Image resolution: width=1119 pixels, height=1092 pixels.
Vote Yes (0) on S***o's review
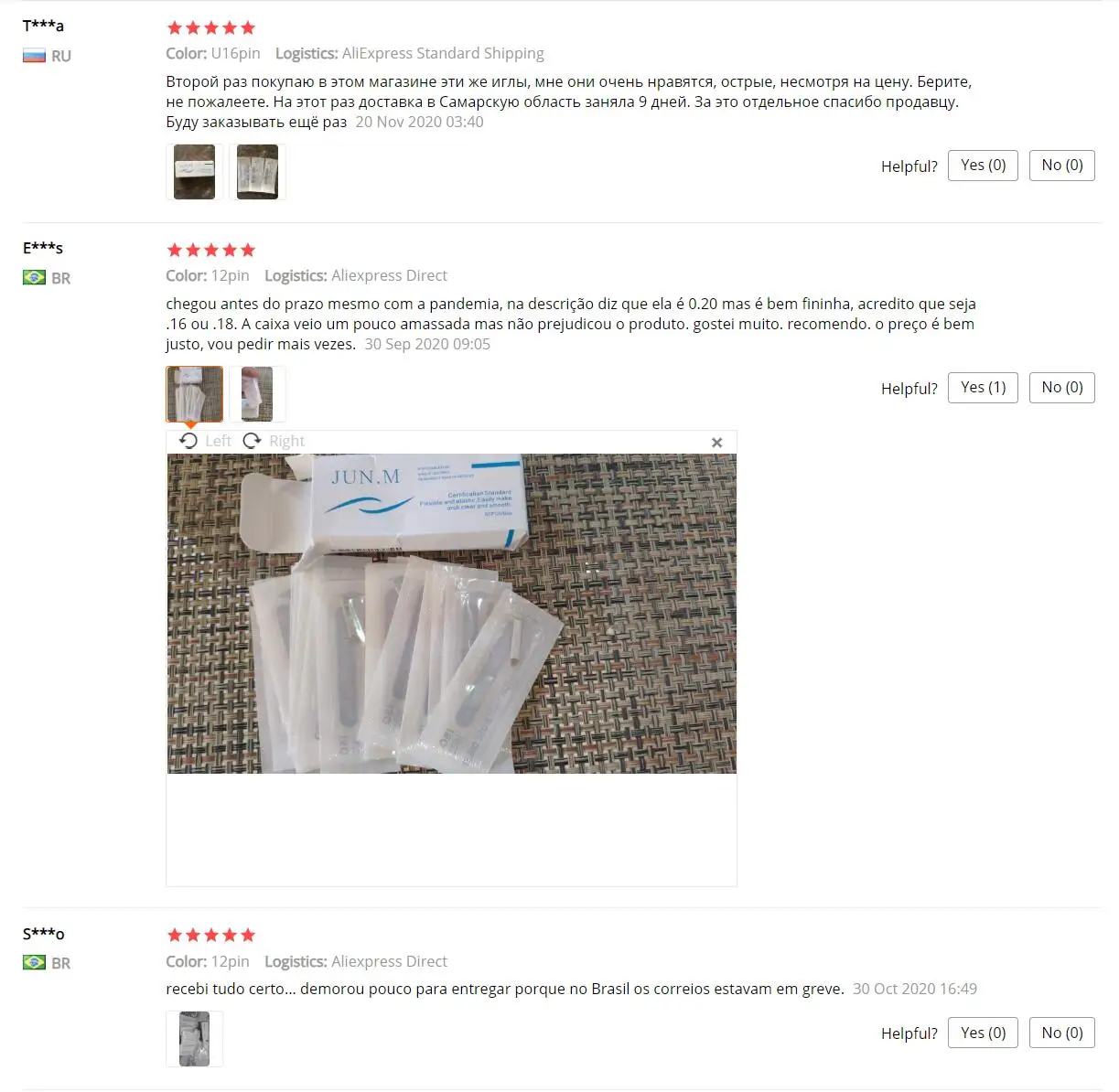(983, 1033)
